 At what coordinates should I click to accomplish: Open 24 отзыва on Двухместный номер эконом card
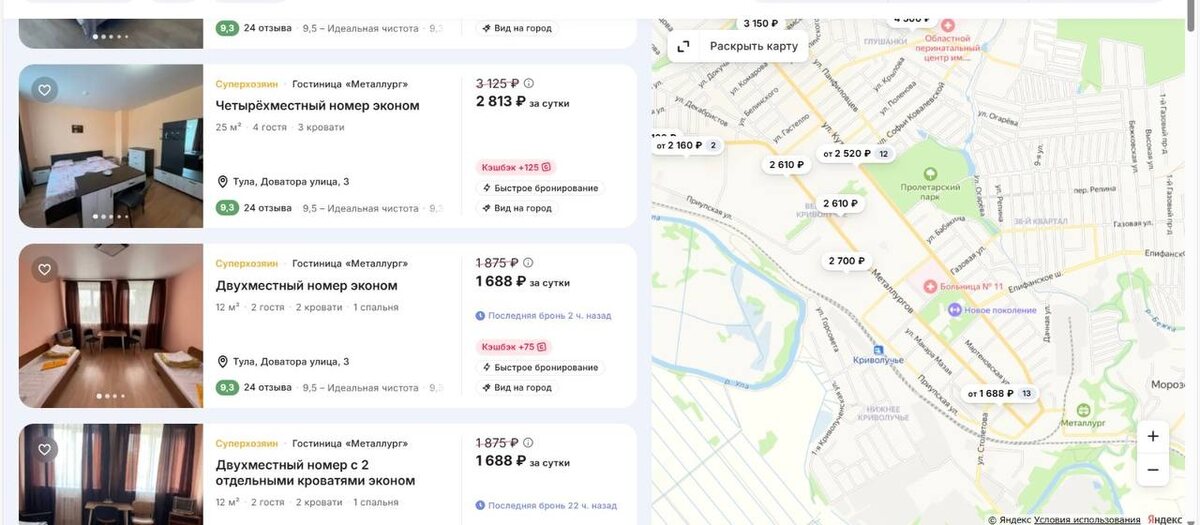click(x=268, y=387)
